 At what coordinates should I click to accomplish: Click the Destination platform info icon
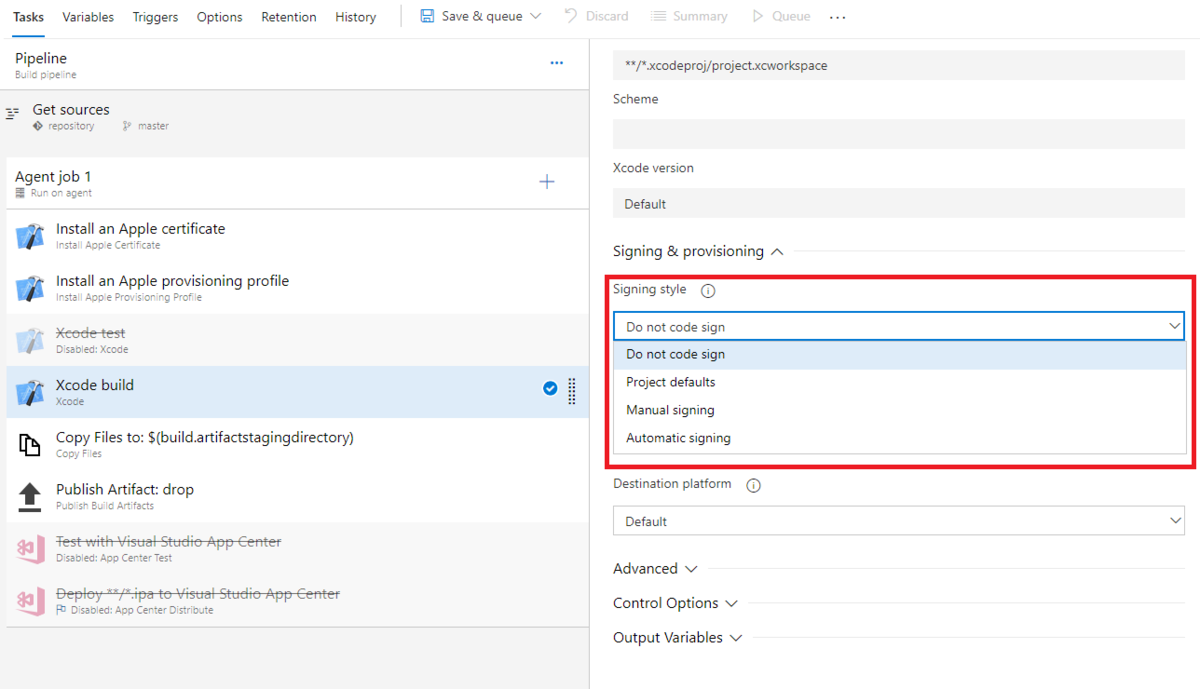754,485
